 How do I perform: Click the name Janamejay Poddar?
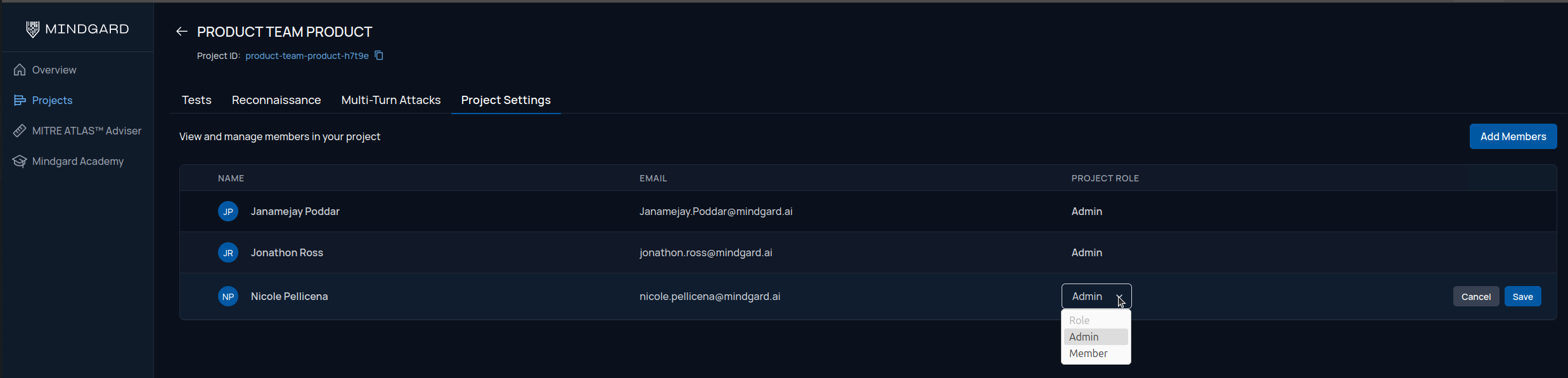[x=295, y=211]
